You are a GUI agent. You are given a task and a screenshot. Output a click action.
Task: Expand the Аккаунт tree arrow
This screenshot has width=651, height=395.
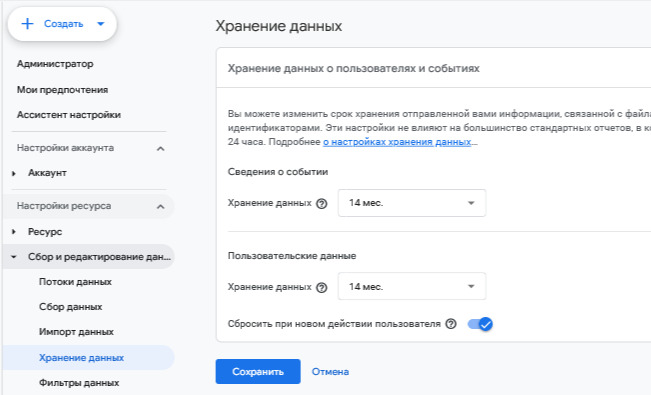pyautogui.click(x=14, y=173)
